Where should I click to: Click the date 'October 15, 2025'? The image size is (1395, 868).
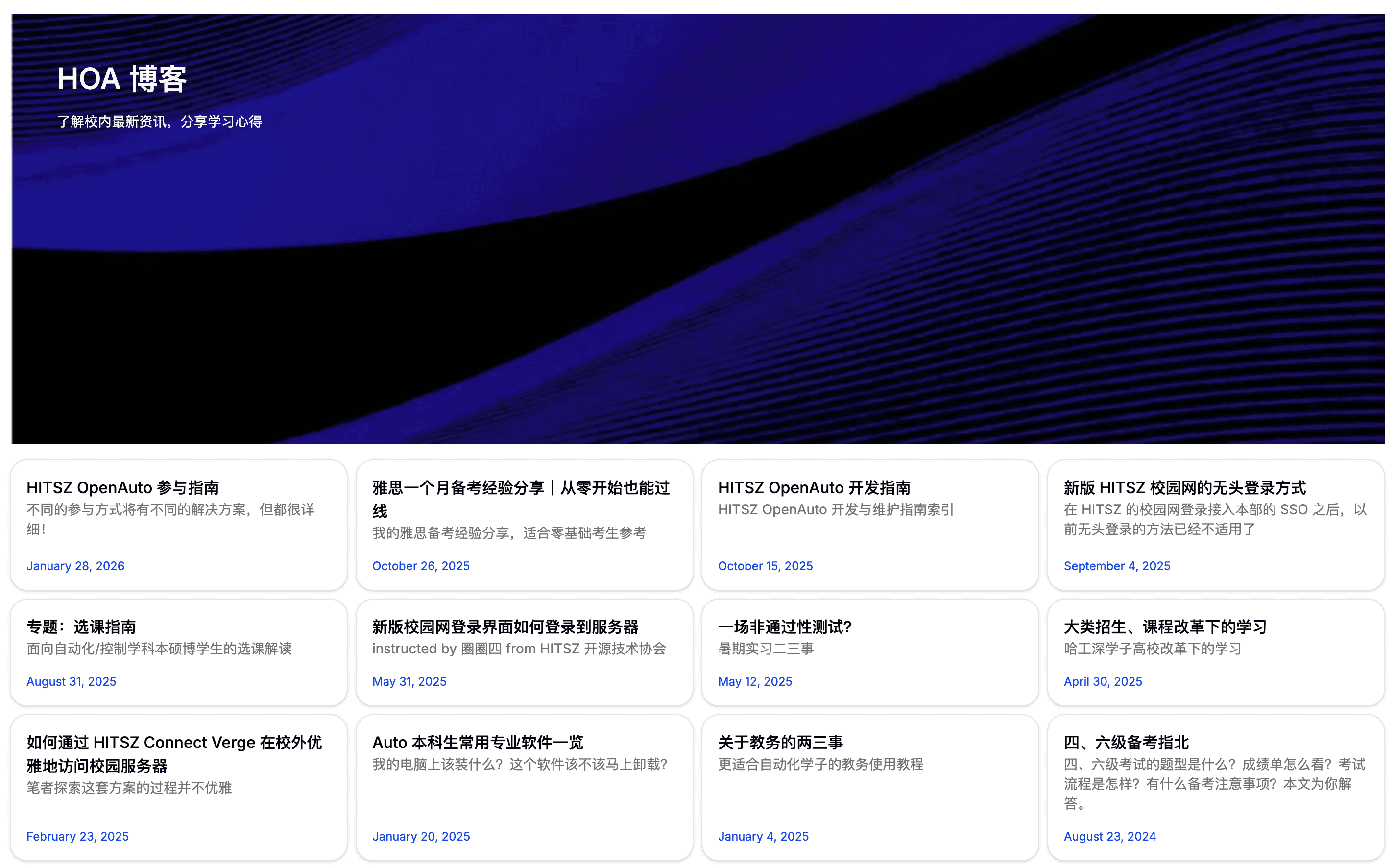(x=765, y=565)
